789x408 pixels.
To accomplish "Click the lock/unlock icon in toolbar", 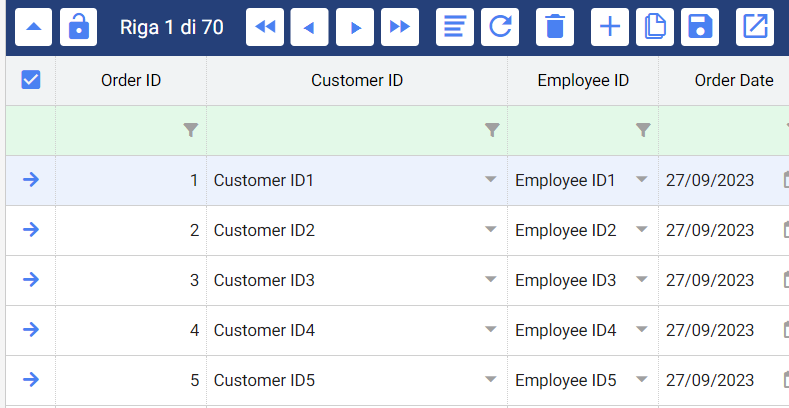I will point(78,27).
